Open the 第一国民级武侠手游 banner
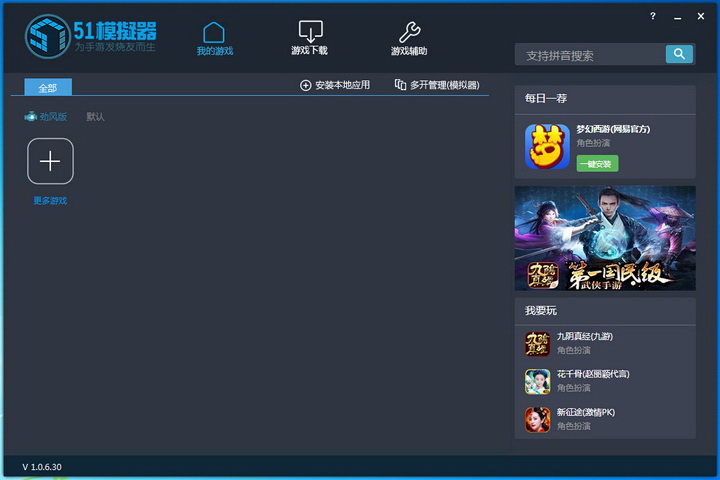 pyautogui.click(x=605, y=238)
